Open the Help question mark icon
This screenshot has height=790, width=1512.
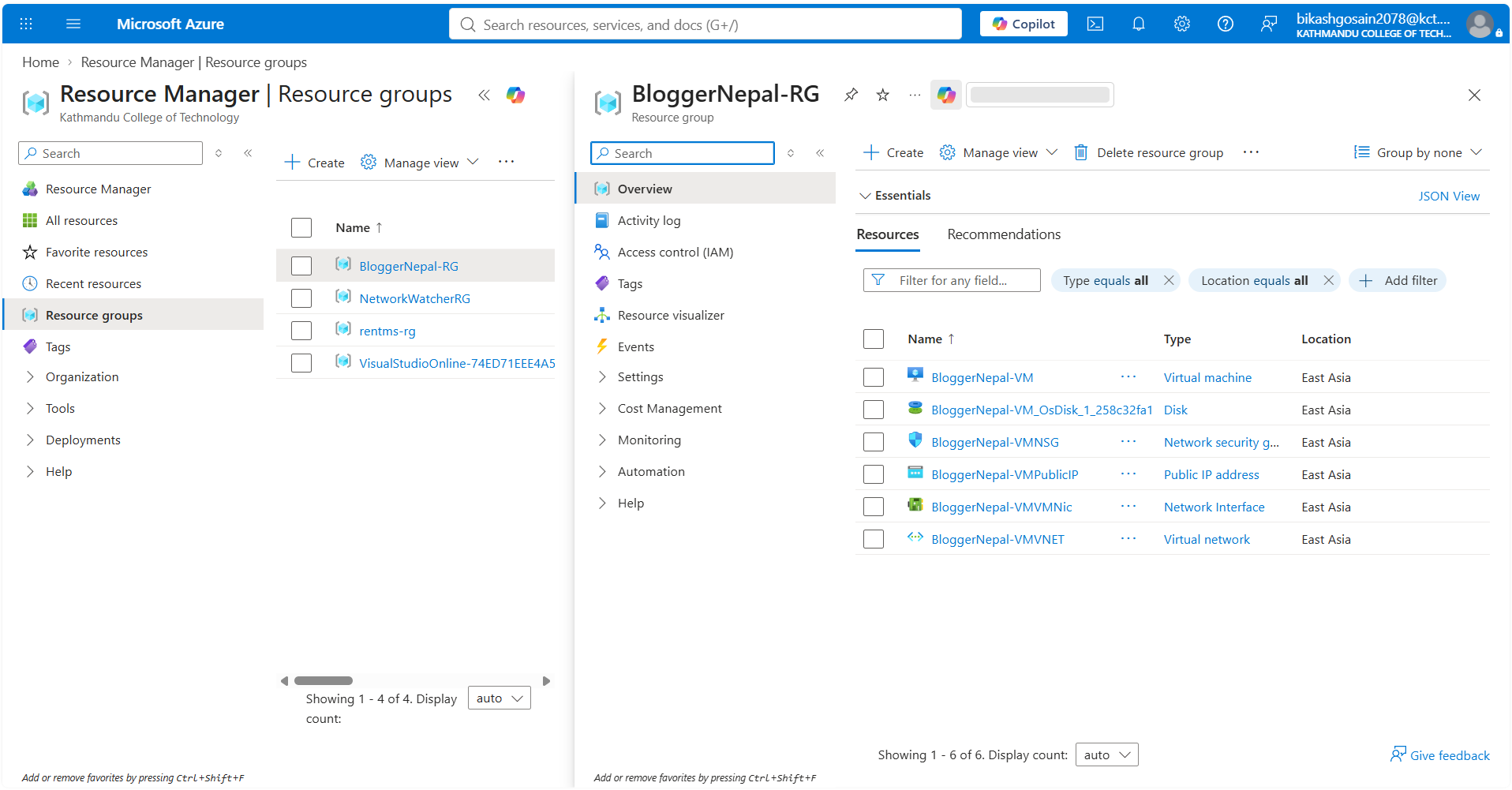(1225, 24)
